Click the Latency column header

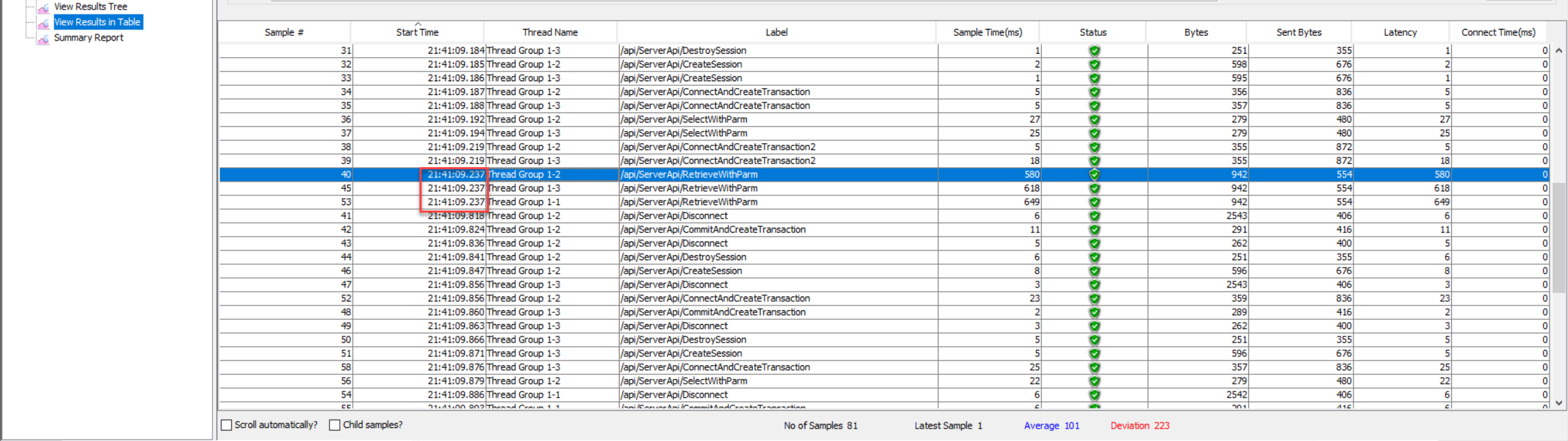[1400, 32]
